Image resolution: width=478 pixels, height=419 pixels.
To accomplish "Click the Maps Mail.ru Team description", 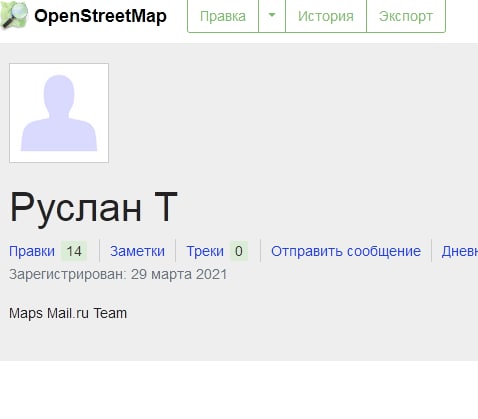I will (x=68, y=313).
